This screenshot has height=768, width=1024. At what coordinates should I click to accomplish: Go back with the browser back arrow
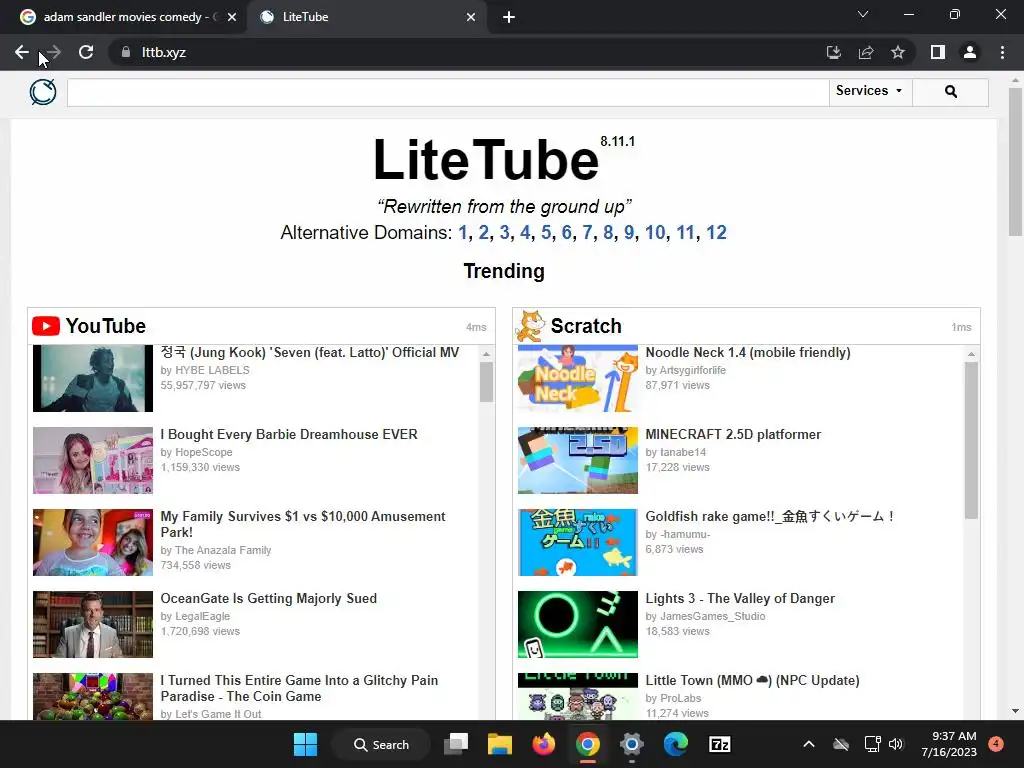click(22, 52)
